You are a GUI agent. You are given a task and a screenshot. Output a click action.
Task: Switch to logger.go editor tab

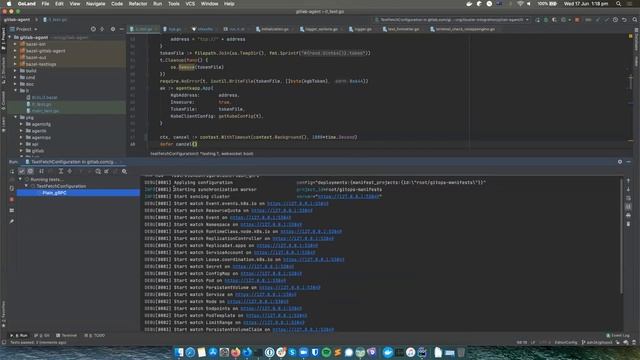(360, 29)
